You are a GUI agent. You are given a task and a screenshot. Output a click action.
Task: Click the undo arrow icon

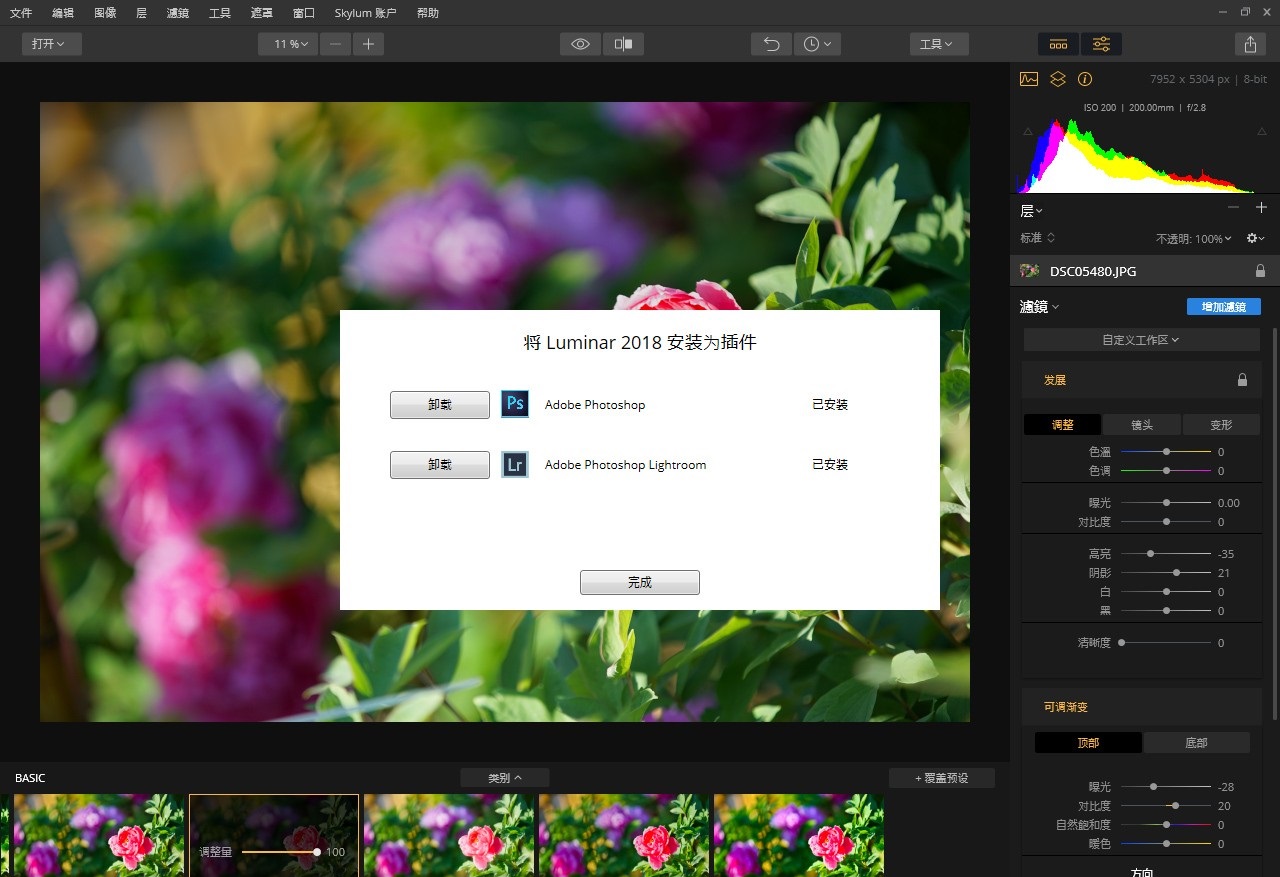[771, 44]
